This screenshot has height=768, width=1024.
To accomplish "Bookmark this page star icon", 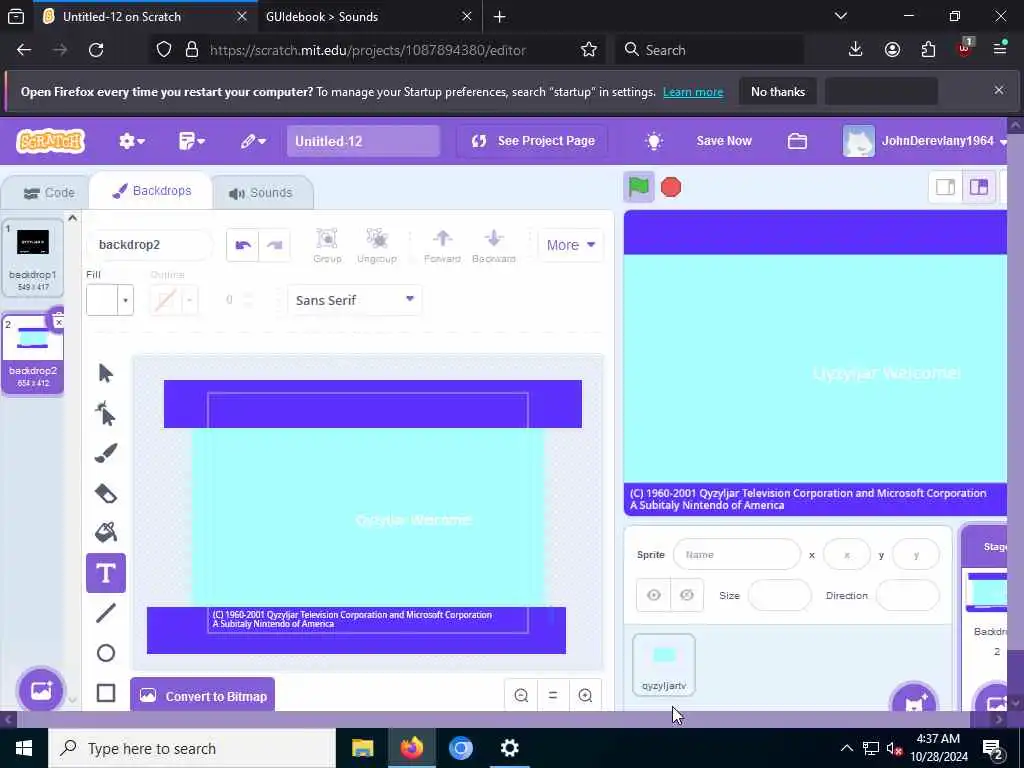I will click(x=588, y=50).
